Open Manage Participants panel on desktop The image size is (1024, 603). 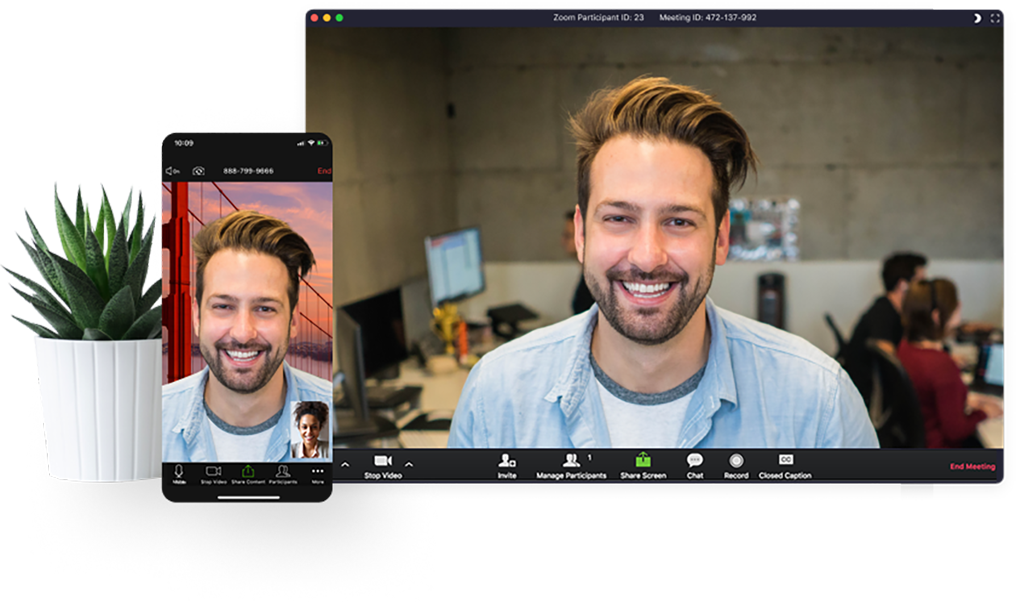pos(571,464)
